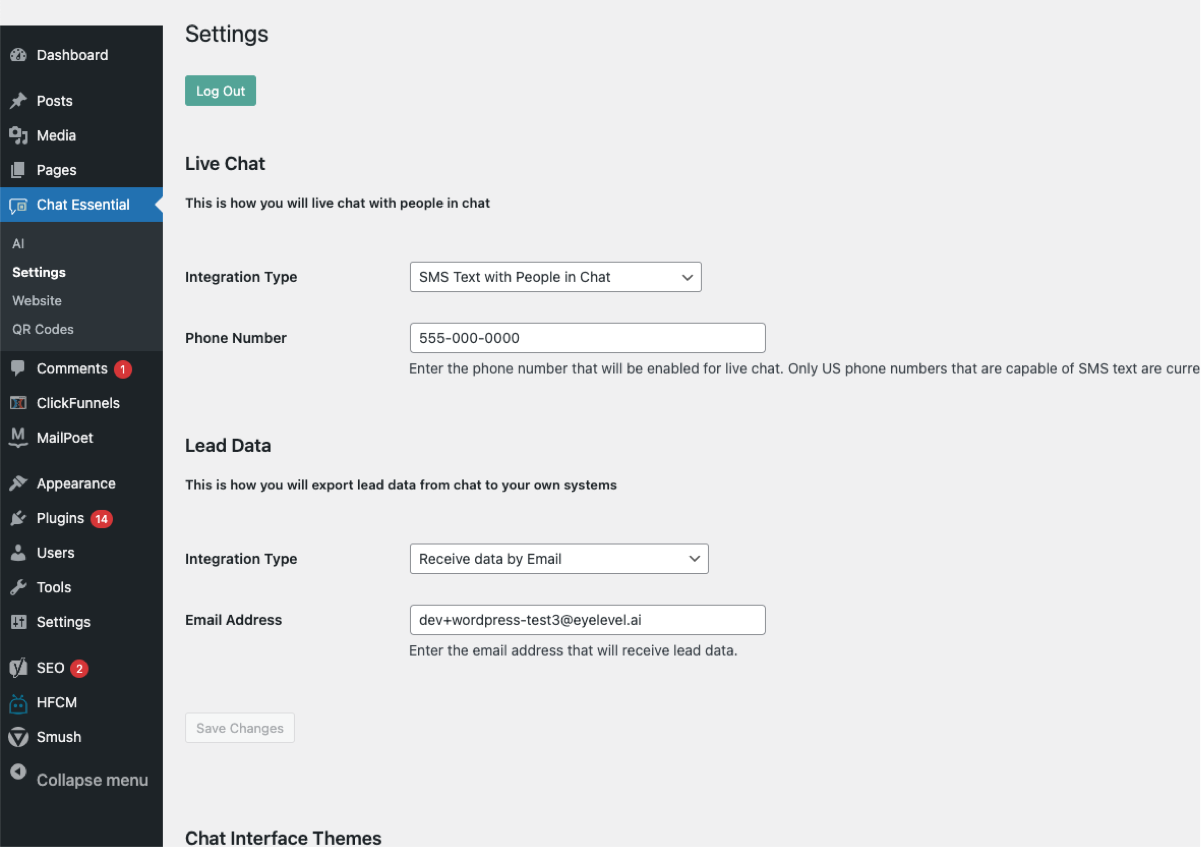Click the Yoast SEO icon

click(18, 668)
